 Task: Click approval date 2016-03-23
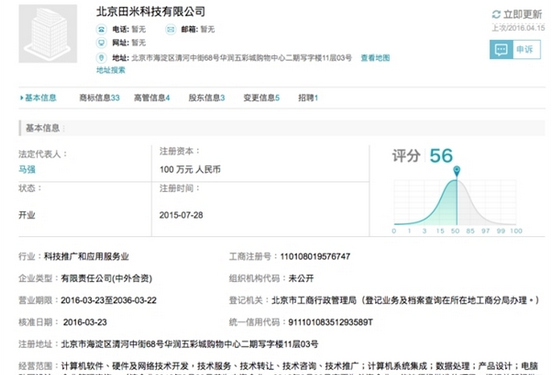[85, 322]
